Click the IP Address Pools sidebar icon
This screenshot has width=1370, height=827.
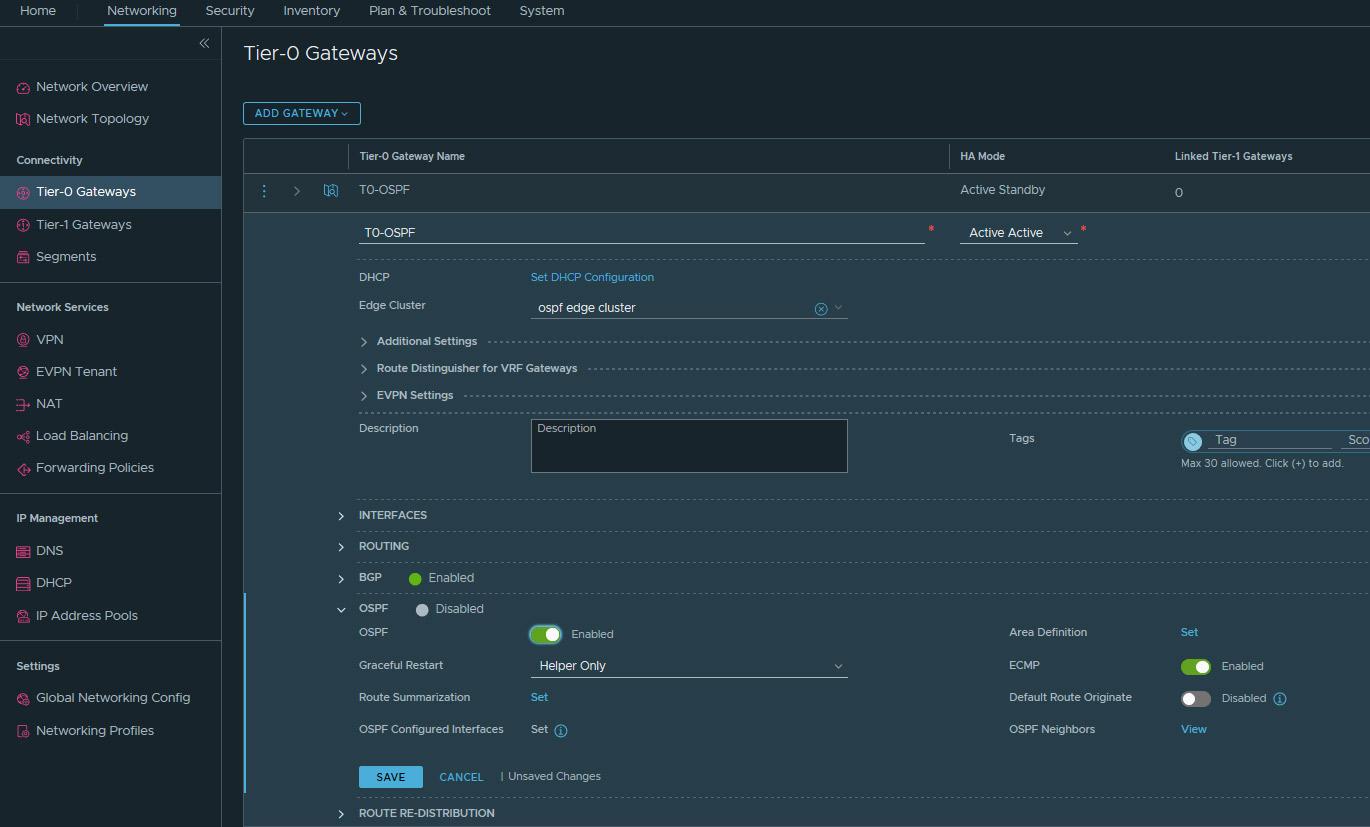tap(23, 616)
